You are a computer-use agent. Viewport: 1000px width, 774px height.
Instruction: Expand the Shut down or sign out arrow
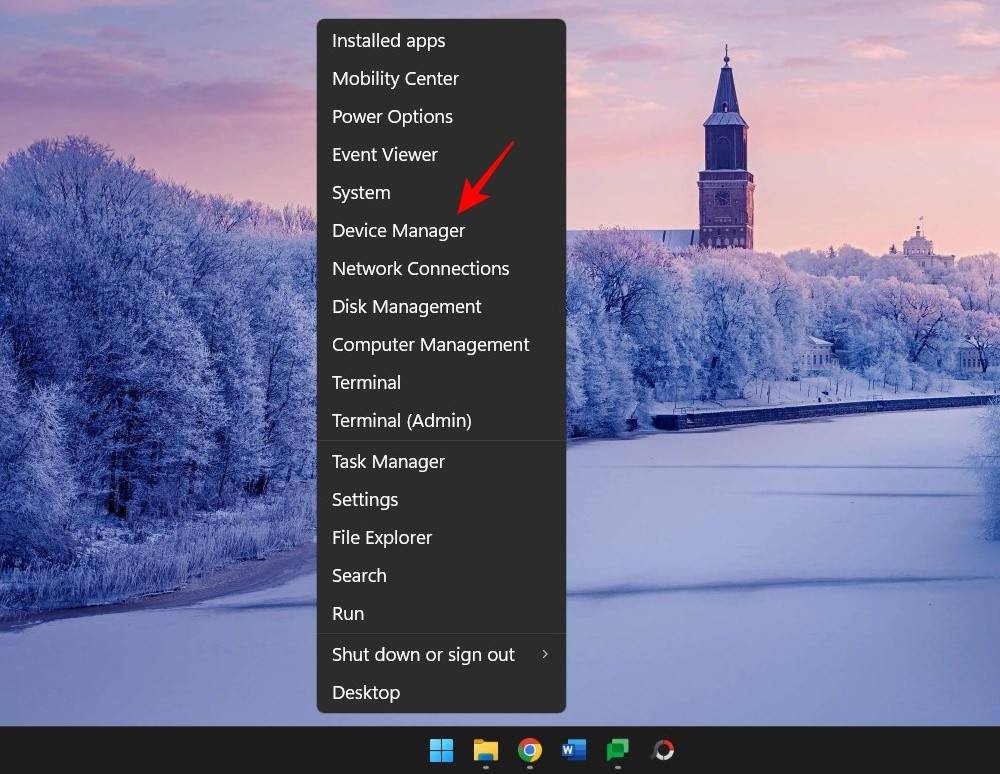(545, 654)
